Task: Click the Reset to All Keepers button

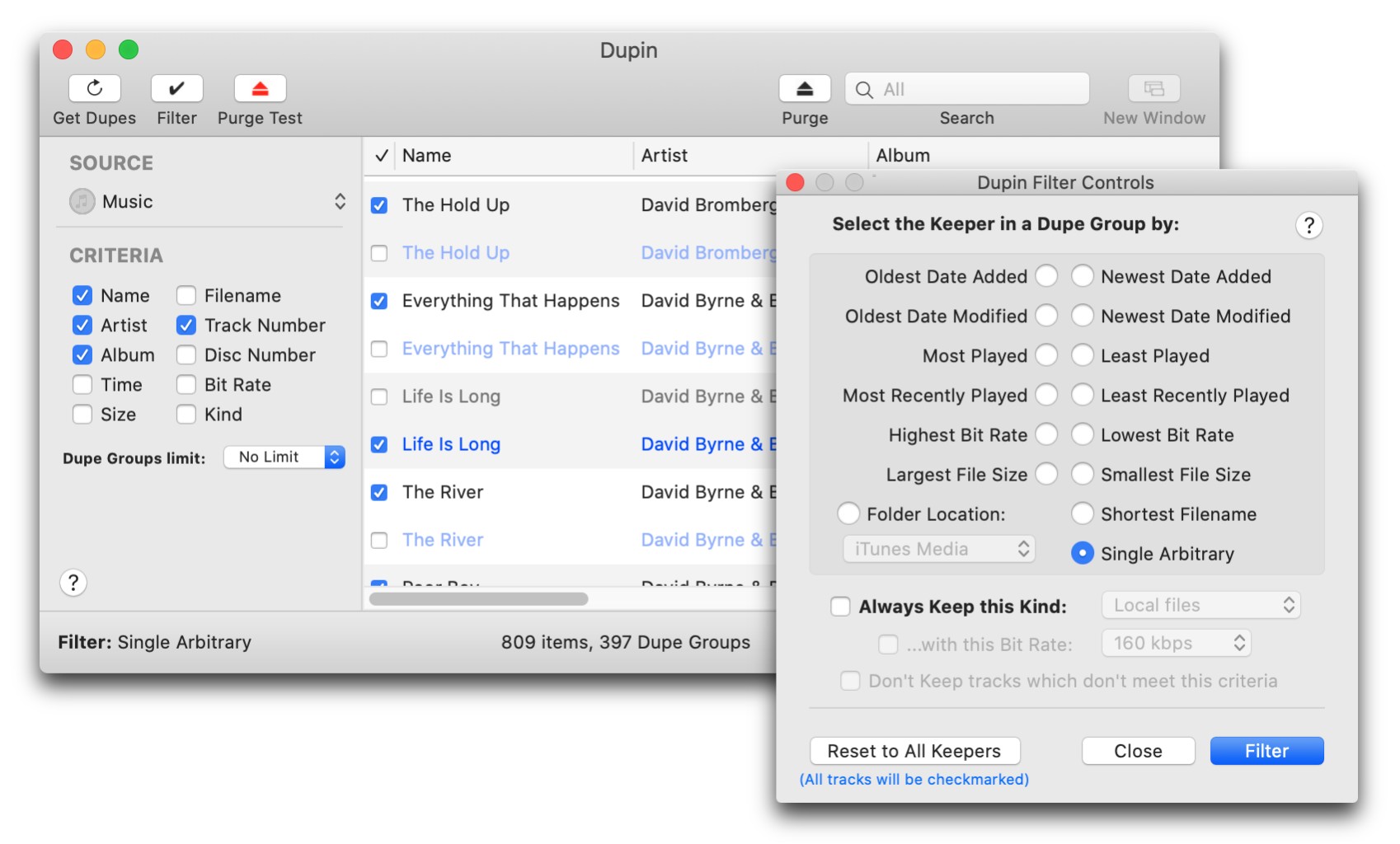Action: coord(914,751)
